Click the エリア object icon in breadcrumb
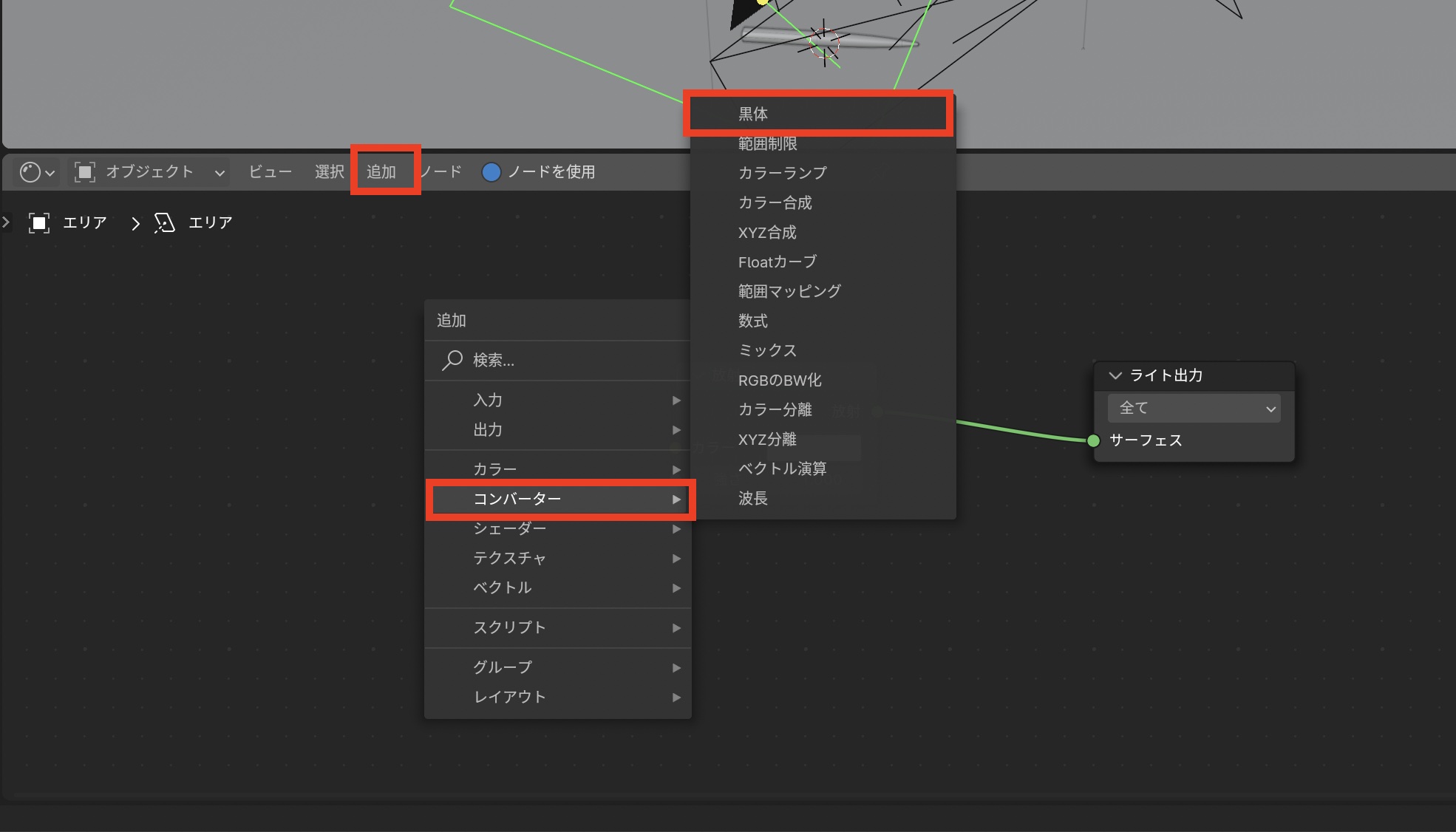The image size is (1456, 832). (x=39, y=222)
